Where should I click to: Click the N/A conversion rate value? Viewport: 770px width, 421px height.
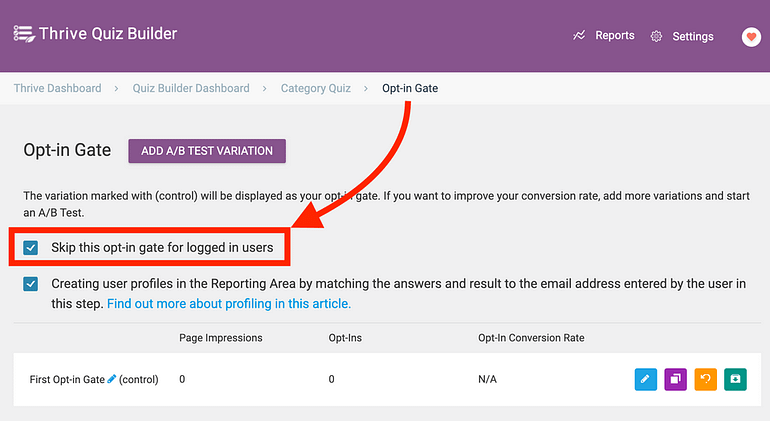coord(487,379)
